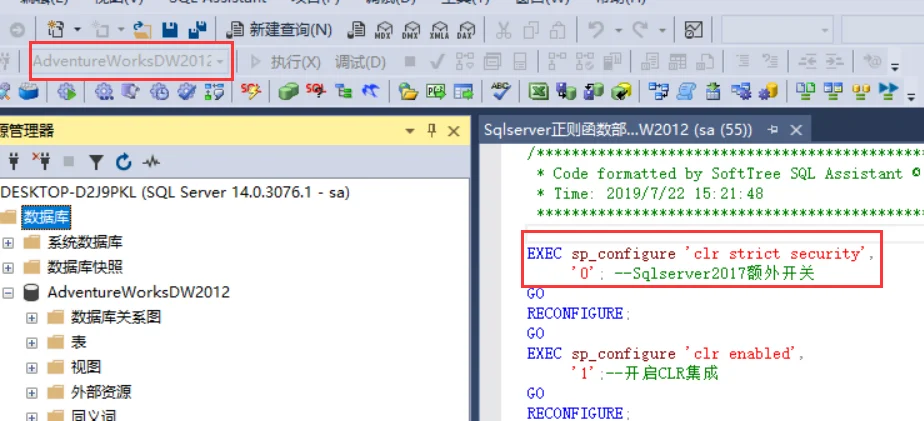This screenshot has width=924, height=421.
Task: Expand the 表 tables folder
Action: pos(32,343)
